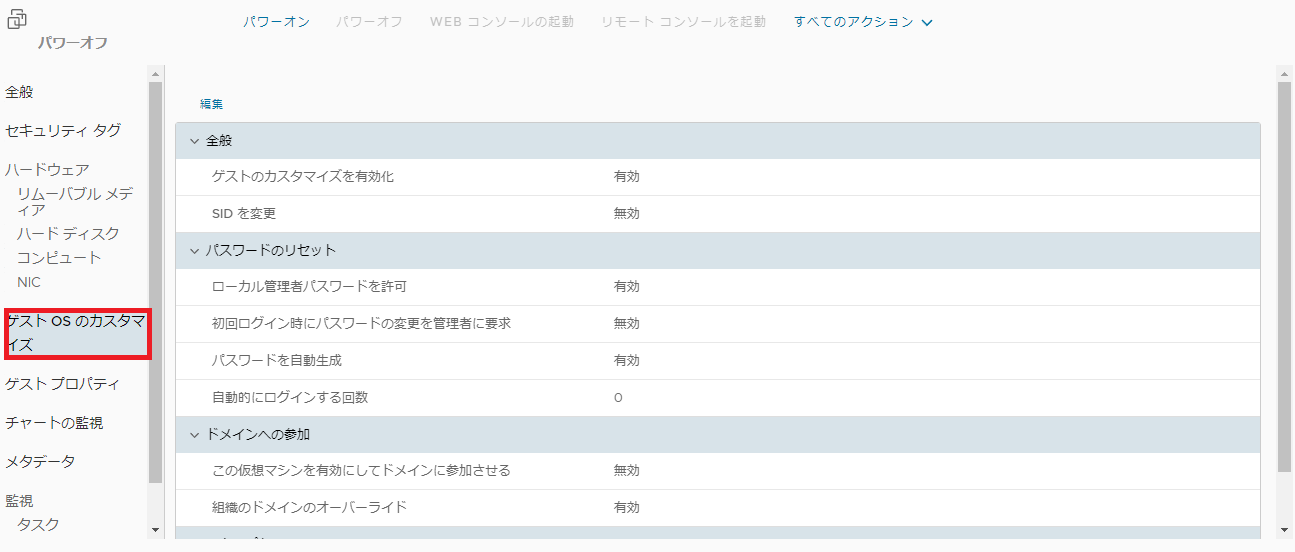Select セキュリティ タグ in sidebar
This screenshot has height=552, width=1295.
click(x=63, y=130)
